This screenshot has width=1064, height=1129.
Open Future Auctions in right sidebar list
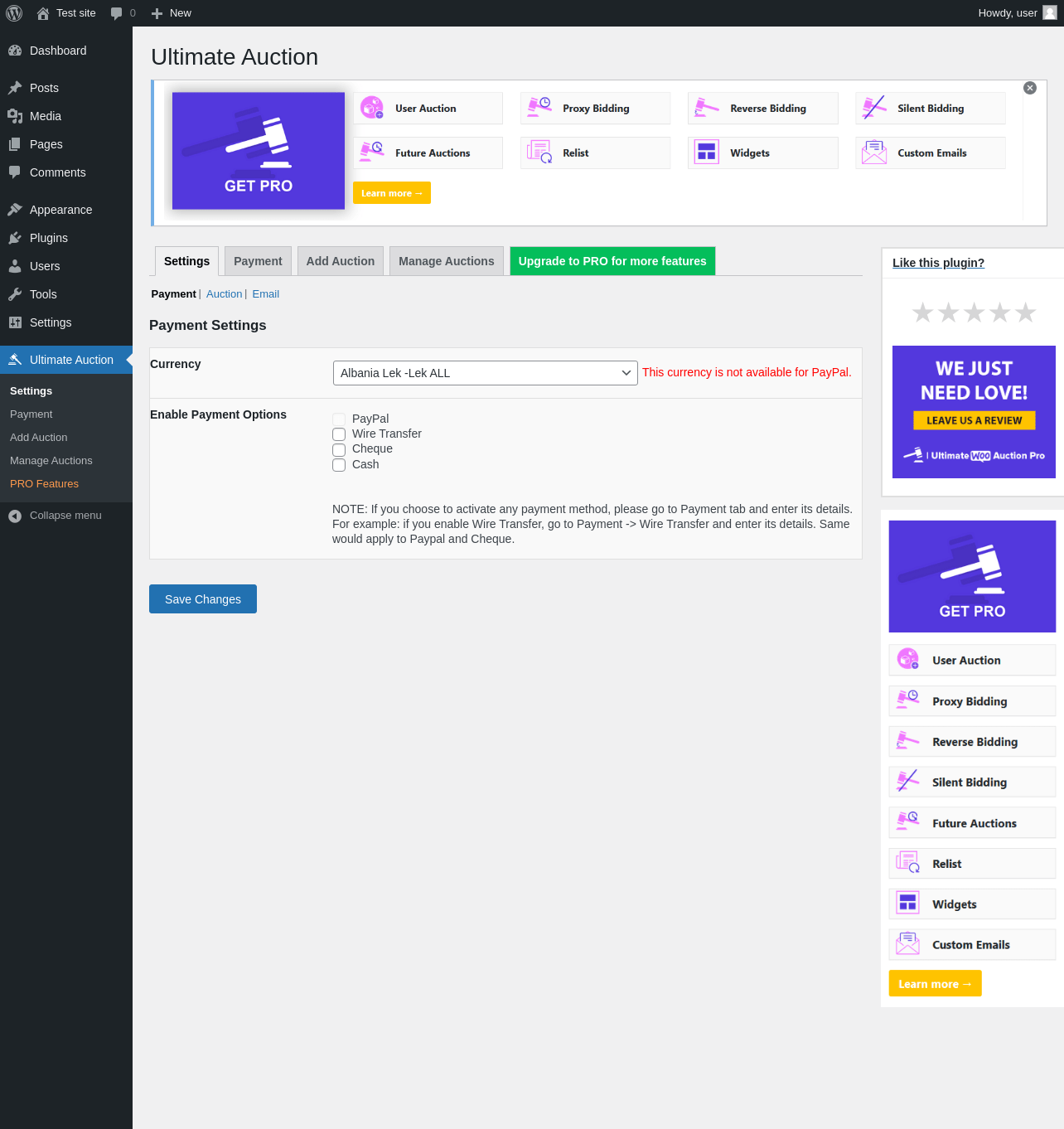pyautogui.click(x=973, y=823)
